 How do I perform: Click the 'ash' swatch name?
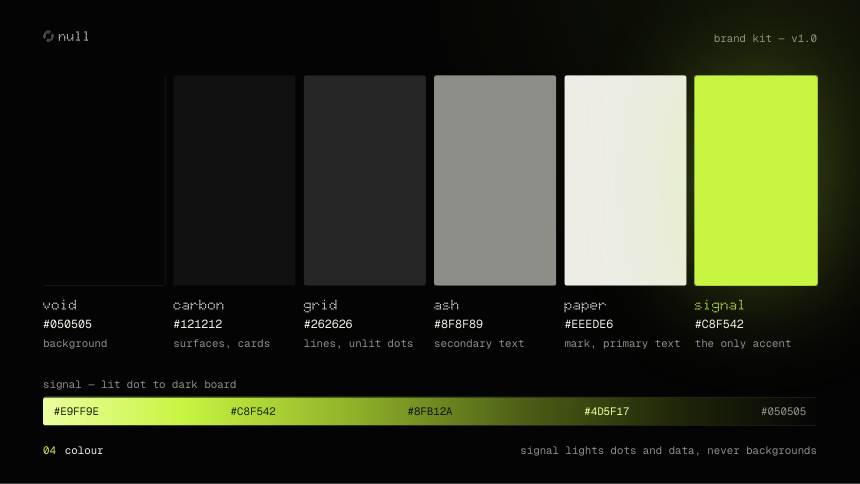tap(446, 305)
